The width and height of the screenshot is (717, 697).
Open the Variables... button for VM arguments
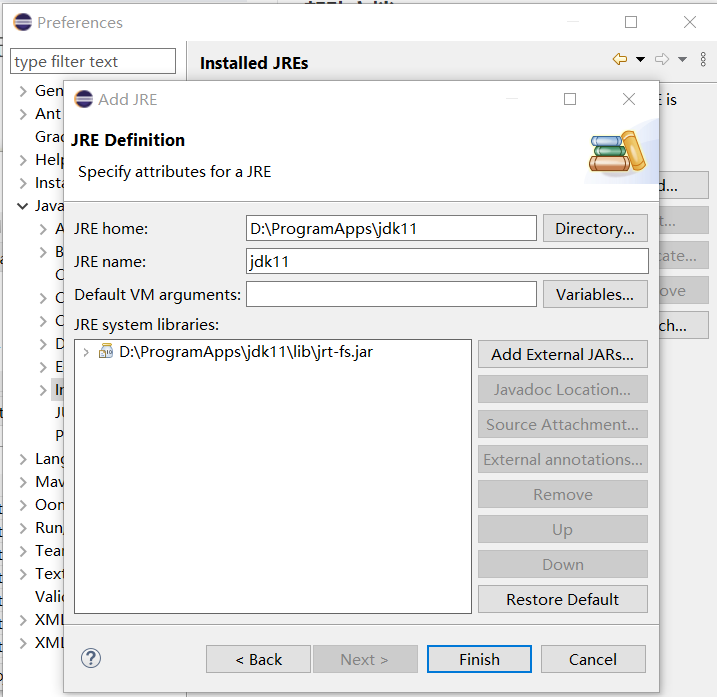pyautogui.click(x=595, y=295)
